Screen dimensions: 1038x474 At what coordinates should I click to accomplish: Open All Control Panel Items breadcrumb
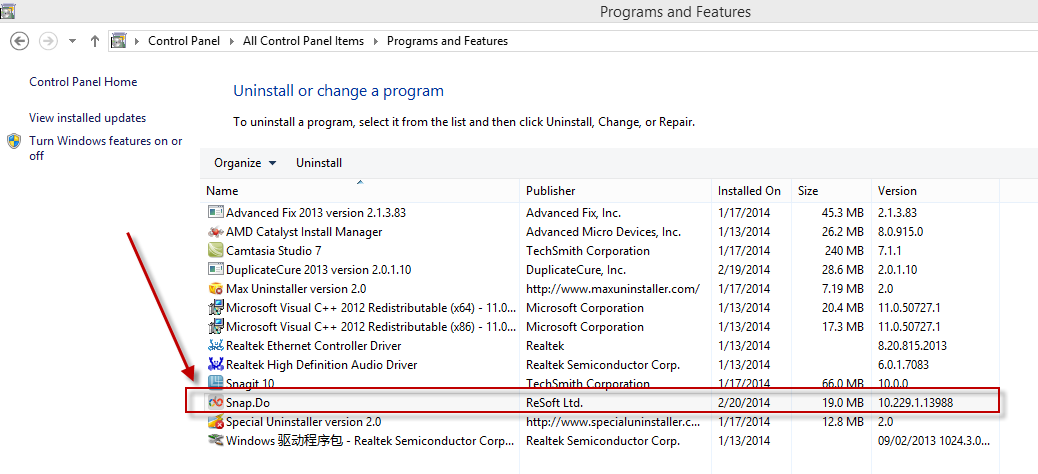click(x=303, y=41)
